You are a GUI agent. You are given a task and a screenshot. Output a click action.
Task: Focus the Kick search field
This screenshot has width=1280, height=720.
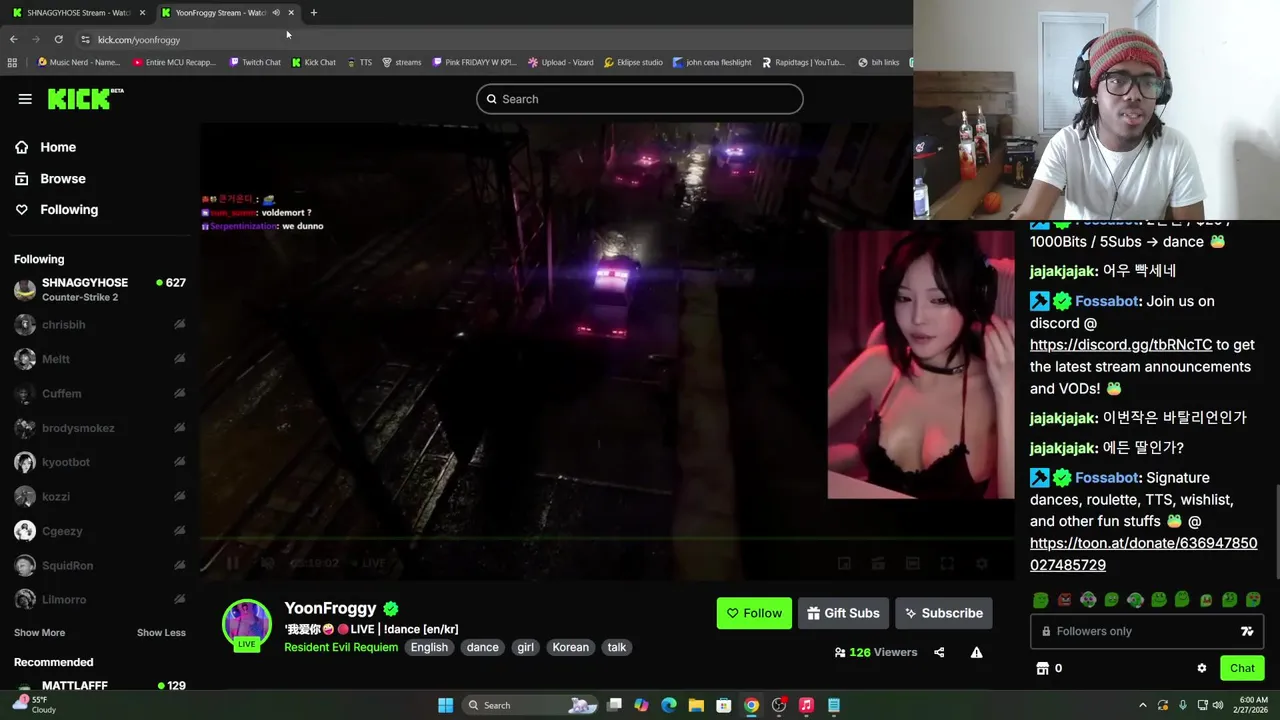[640, 99]
